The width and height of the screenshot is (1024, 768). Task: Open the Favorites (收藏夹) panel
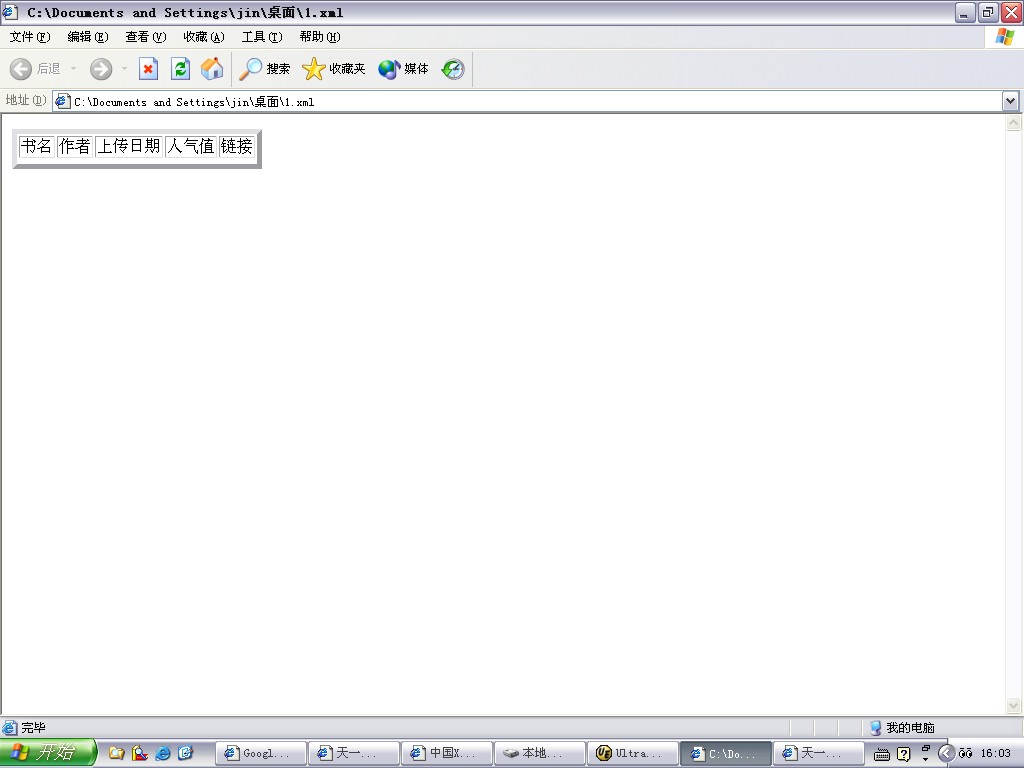(x=334, y=69)
